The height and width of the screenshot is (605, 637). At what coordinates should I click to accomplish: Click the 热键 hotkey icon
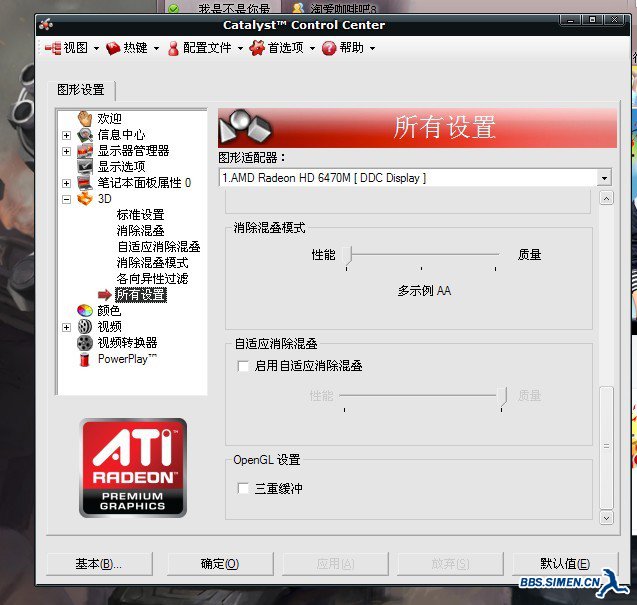(x=113, y=48)
